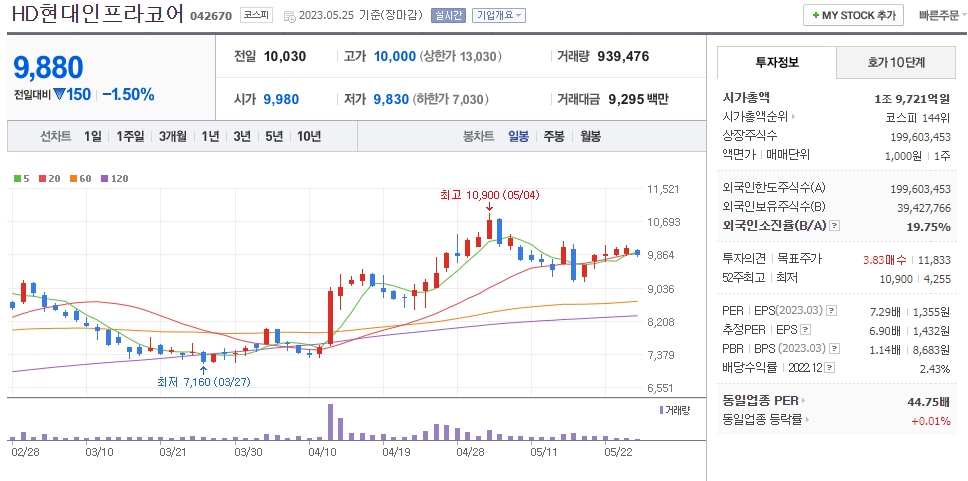This screenshot has height=481, width=968.
Task: Click the 52주최고 최저 10,900 | 4,255 value
Action: point(914,278)
